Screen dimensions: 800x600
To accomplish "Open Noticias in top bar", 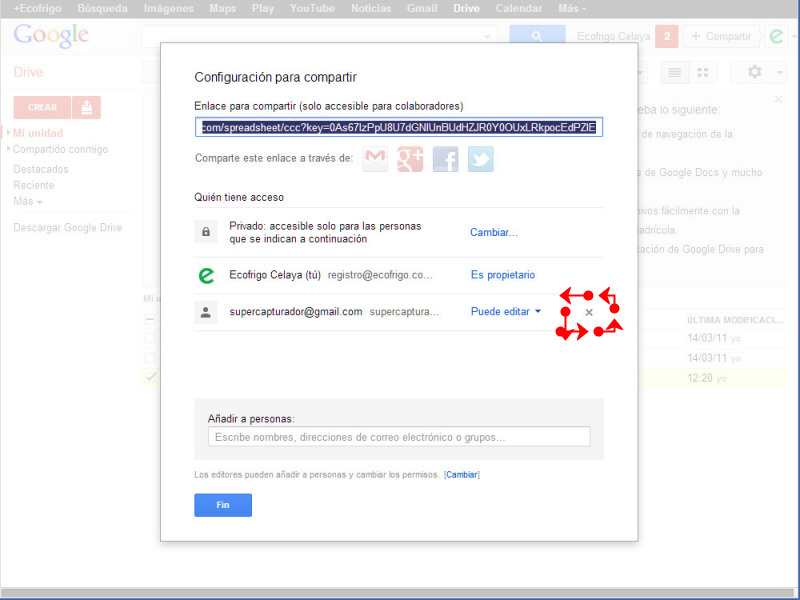I will tap(371, 9).
